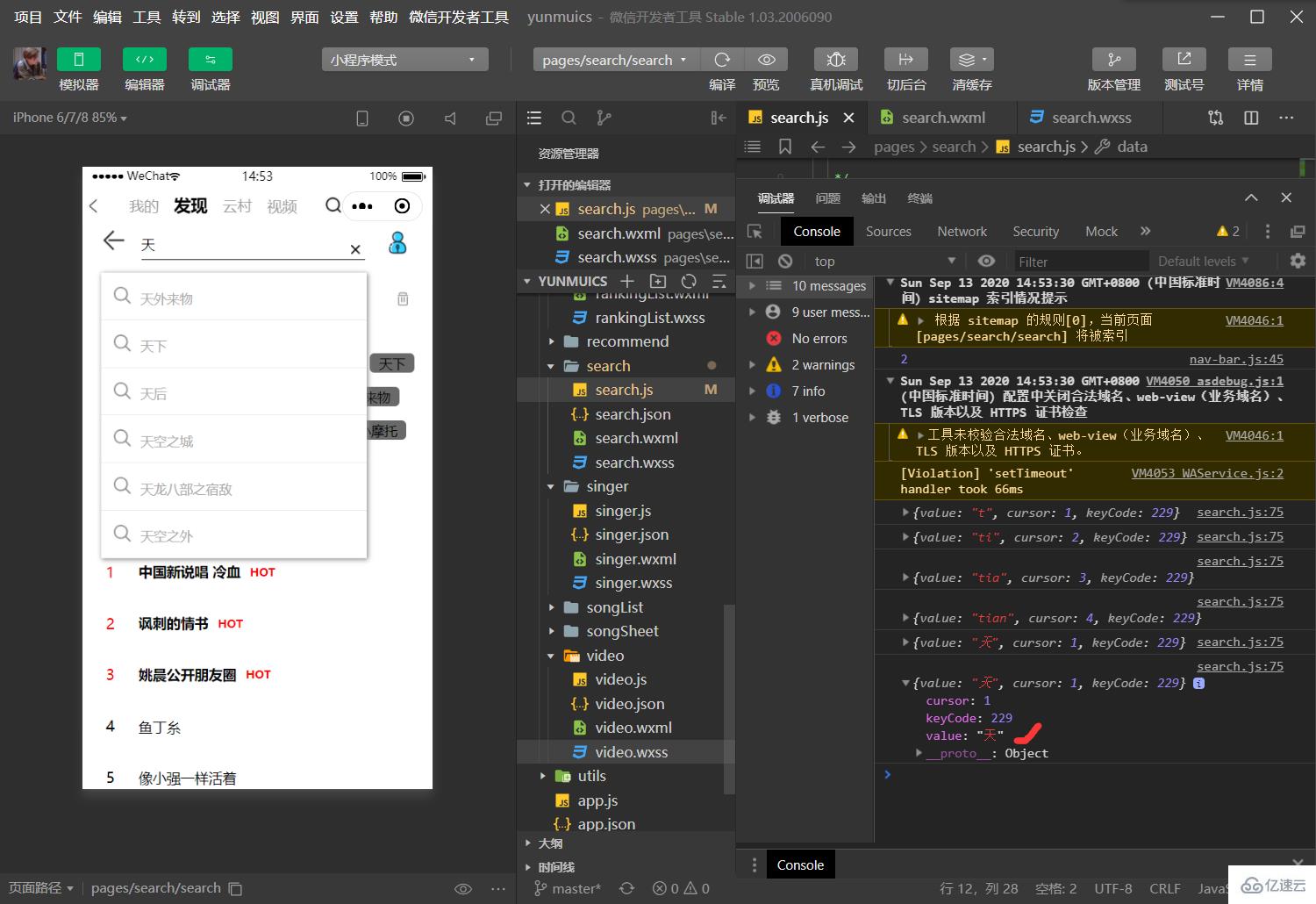1316x904 pixels.
Task: Click new folder icon in YUNMUICS
Action: coord(658,281)
